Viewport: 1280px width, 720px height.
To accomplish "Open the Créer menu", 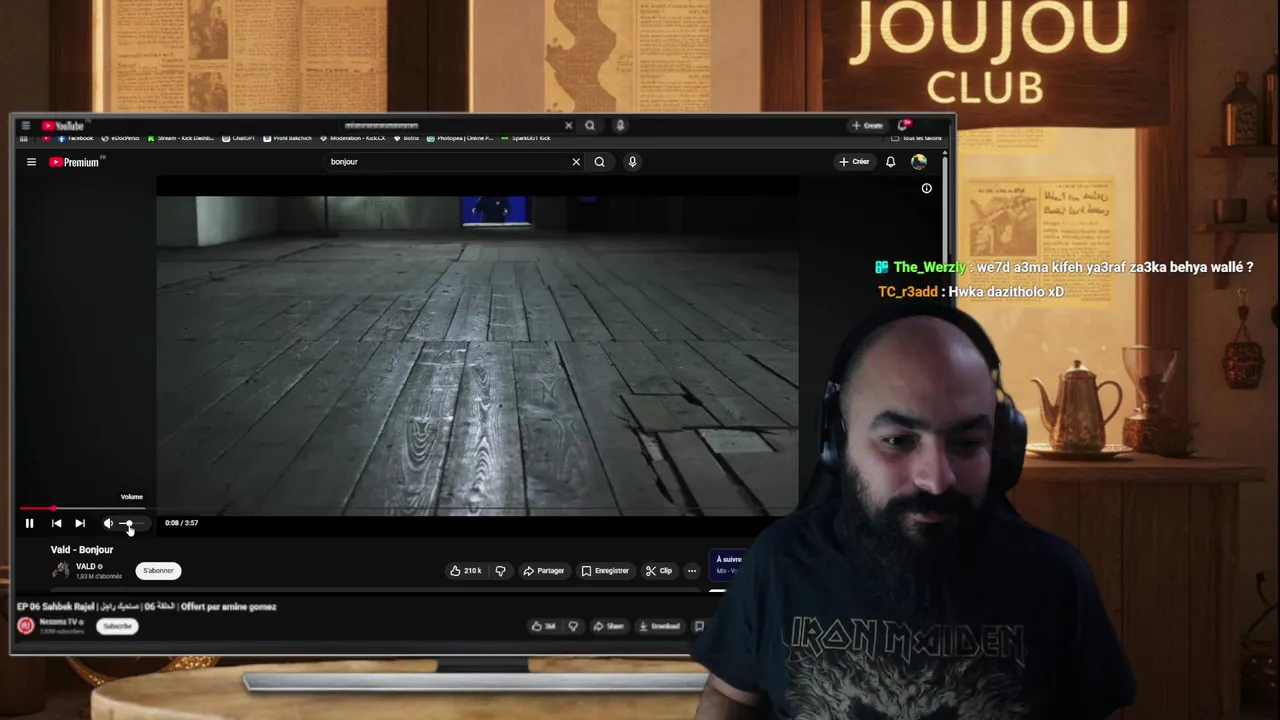I will click(855, 162).
